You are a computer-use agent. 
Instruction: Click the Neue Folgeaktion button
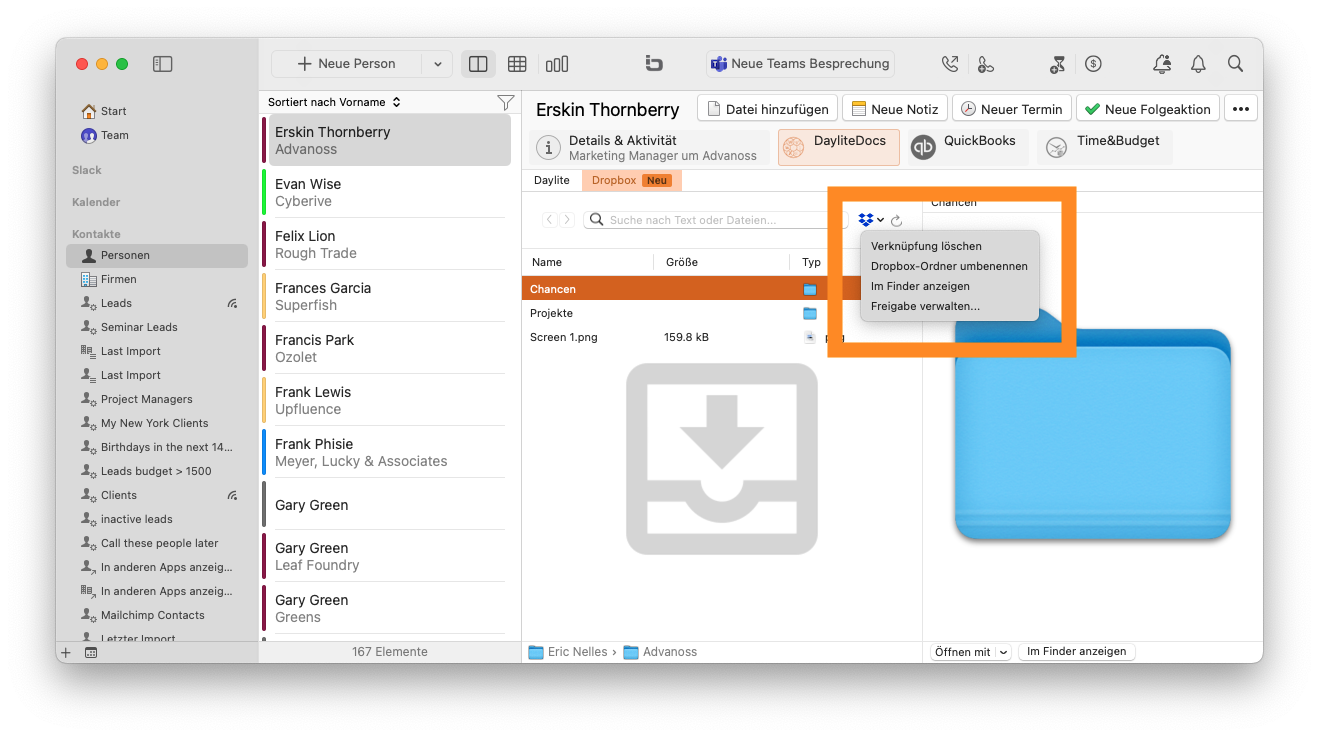coord(1148,109)
